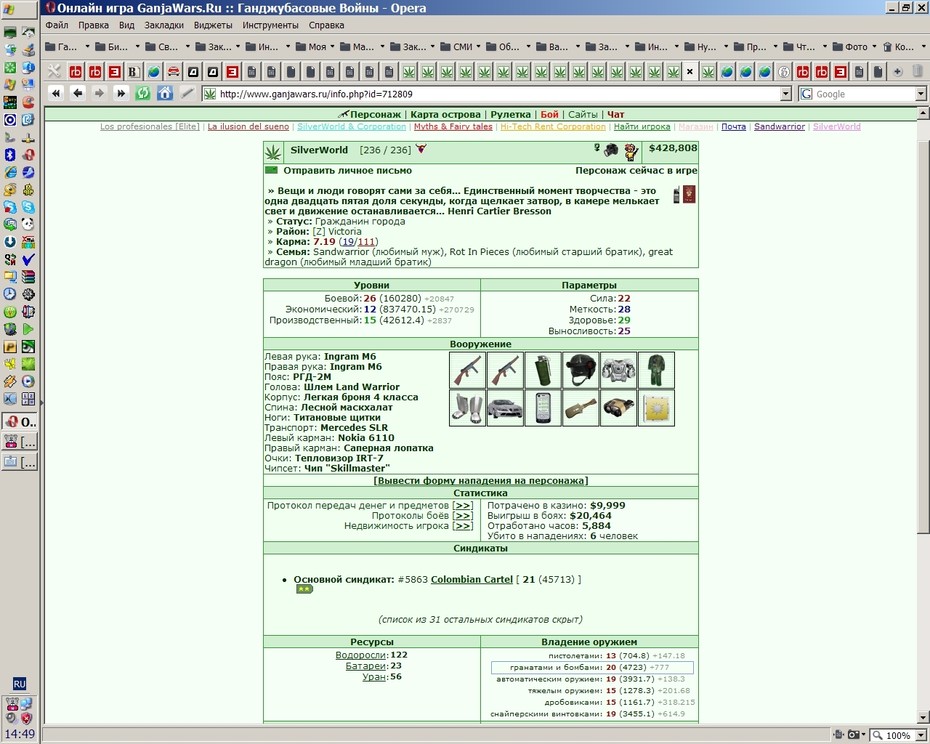Open the Чат link
This screenshot has height=744, width=930.
coord(616,115)
